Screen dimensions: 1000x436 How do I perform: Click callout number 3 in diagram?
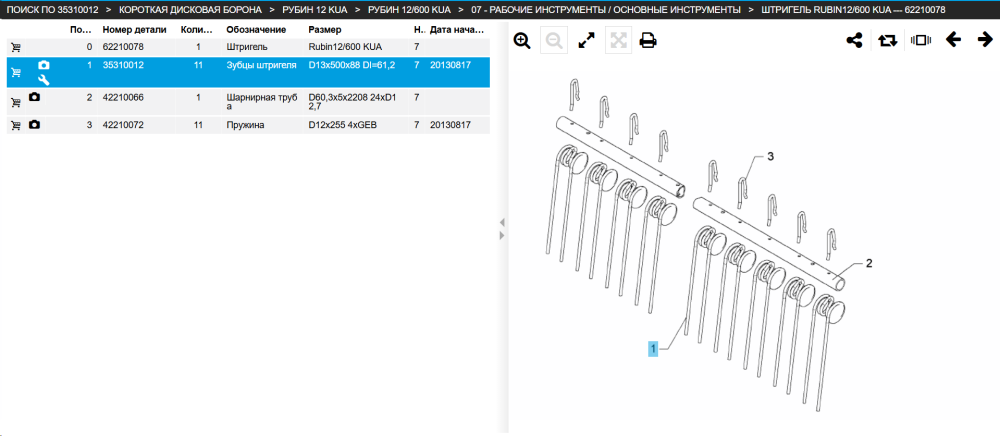[770, 157]
